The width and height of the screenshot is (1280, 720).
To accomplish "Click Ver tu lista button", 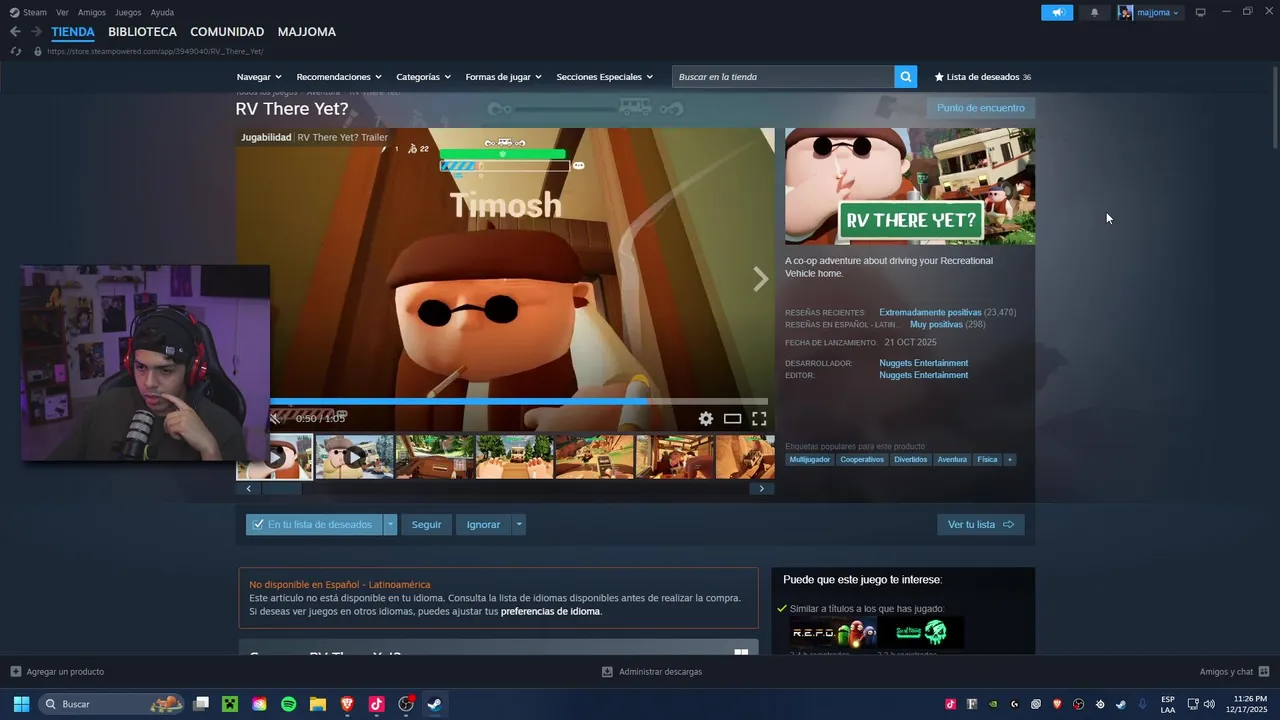I will click(980, 525).
